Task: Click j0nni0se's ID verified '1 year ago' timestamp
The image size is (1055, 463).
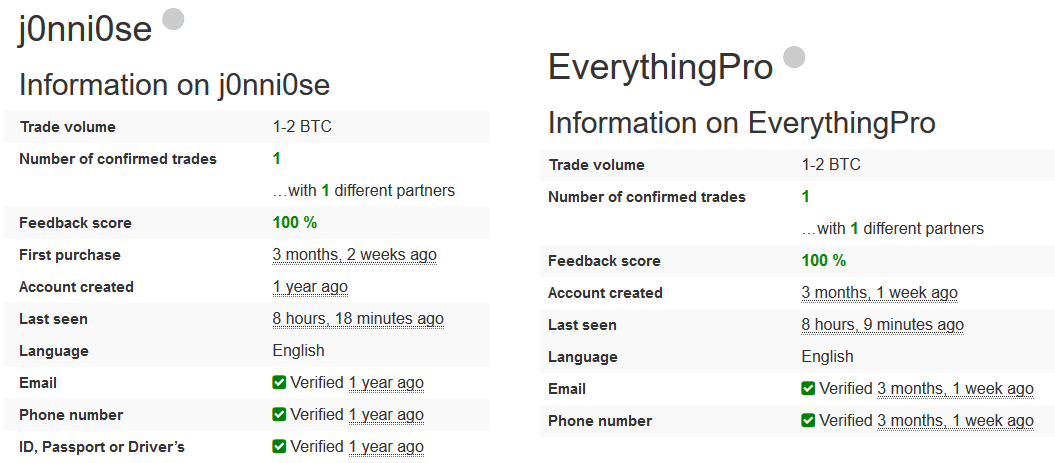Action: [386, 447]
